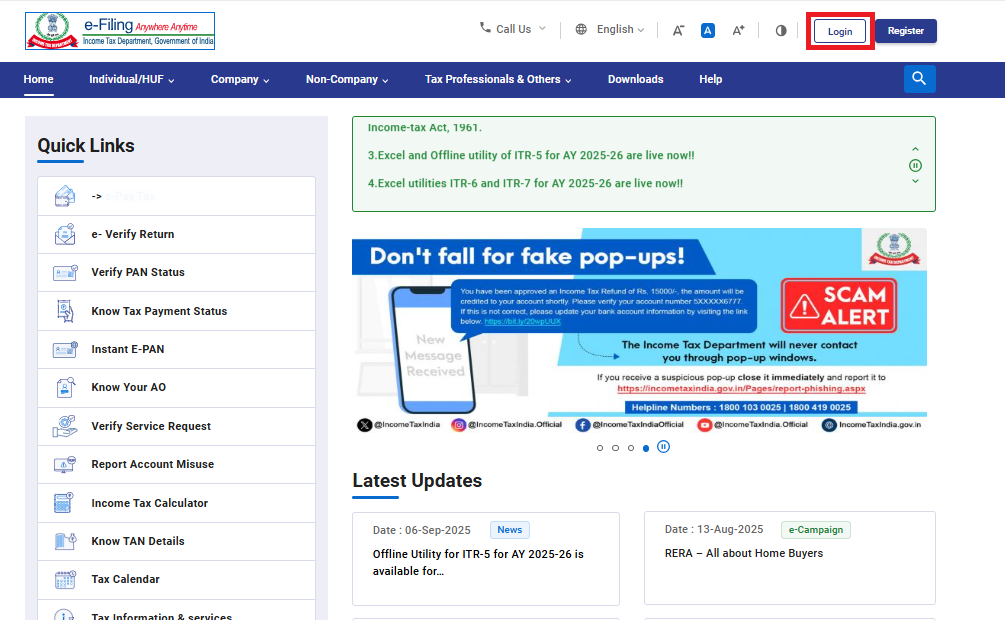Pause the news ticker scrolling
The image size is (1005, 620).
pyautogui.click(x=915, y=165)
